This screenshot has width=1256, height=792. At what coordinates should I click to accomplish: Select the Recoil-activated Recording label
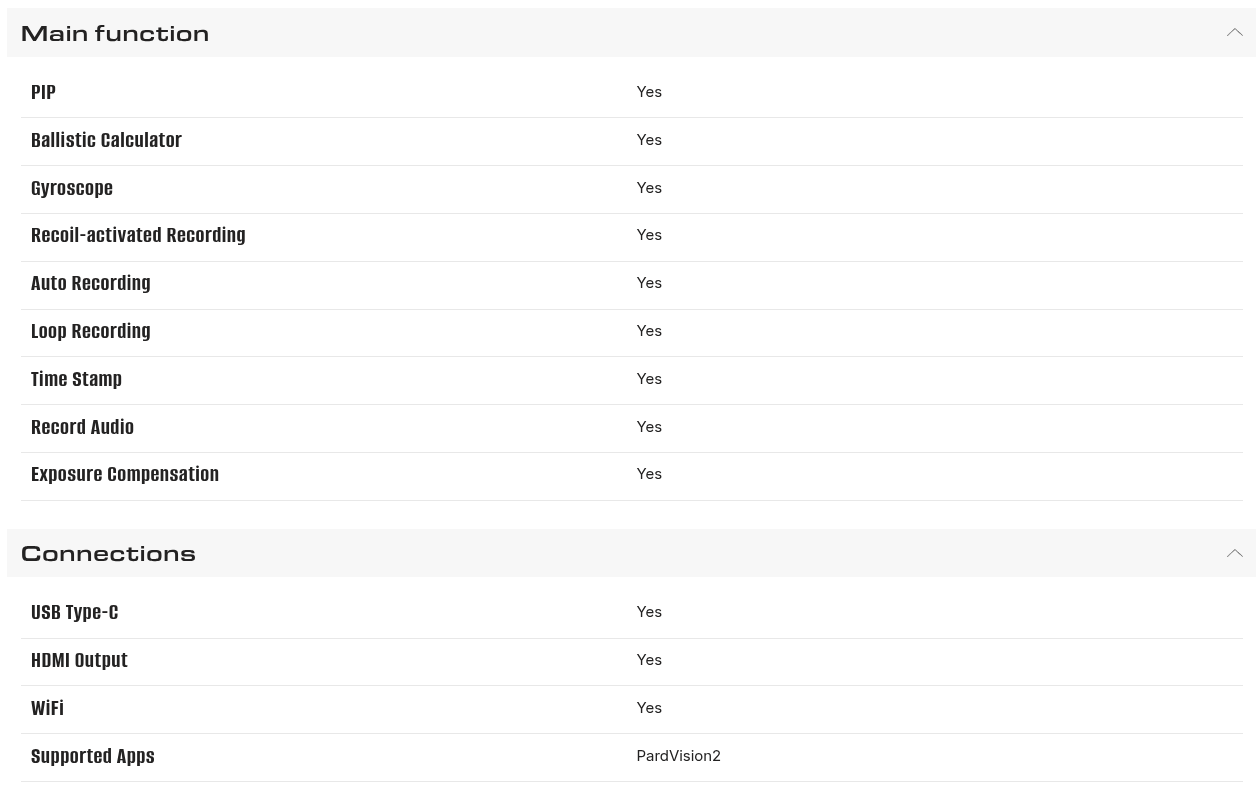pos(138,235)
